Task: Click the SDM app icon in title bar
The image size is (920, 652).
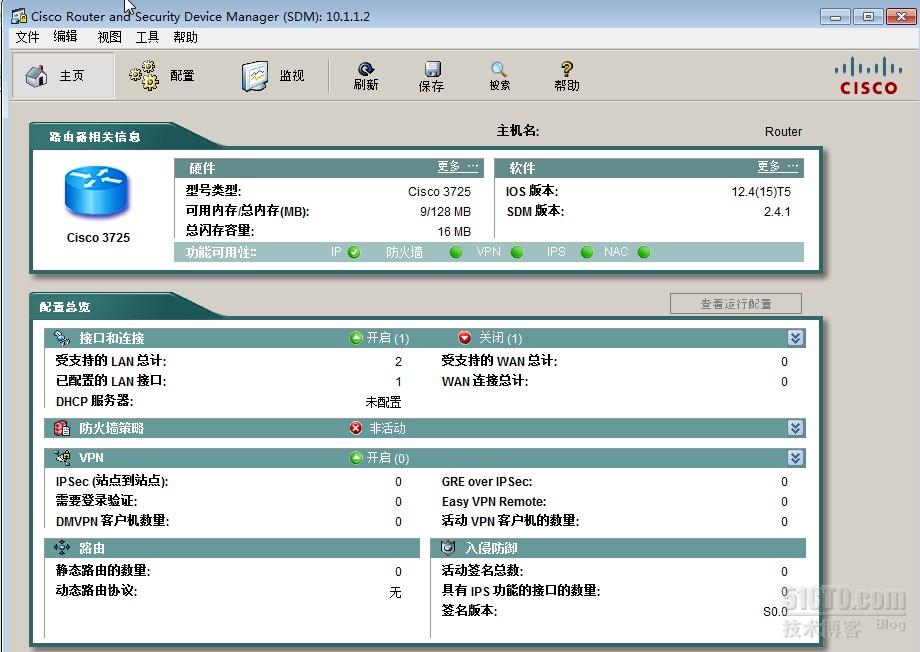Action: 19,16
